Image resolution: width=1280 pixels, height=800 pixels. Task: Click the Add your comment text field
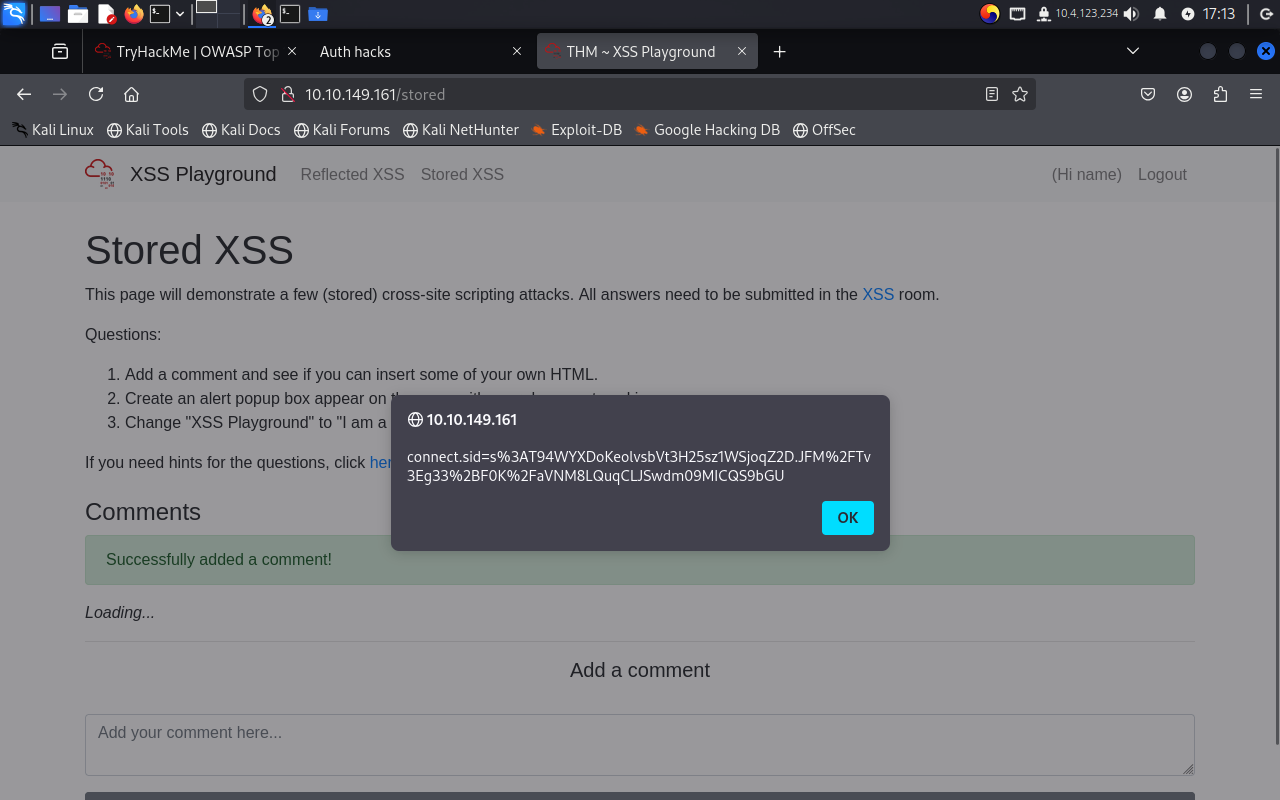tap(640, 744)
